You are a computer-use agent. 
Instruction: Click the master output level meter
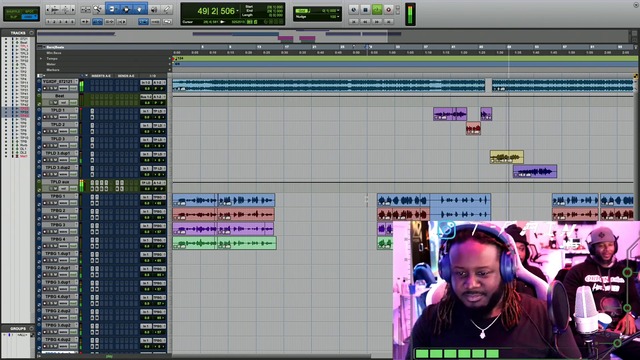coord(410,14)
